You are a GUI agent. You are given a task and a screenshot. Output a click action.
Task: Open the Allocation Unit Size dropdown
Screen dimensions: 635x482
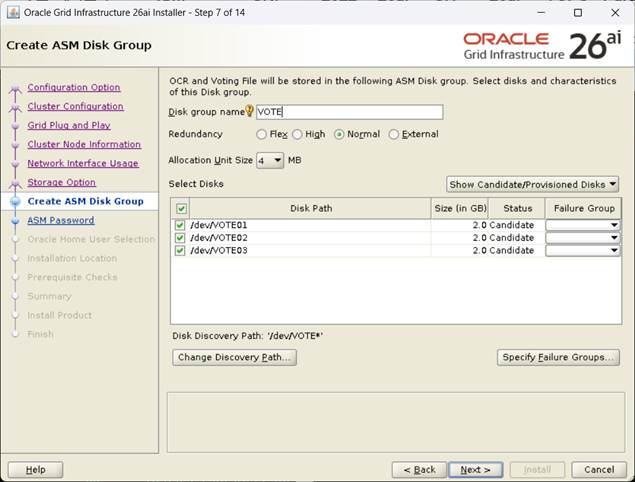270,161
